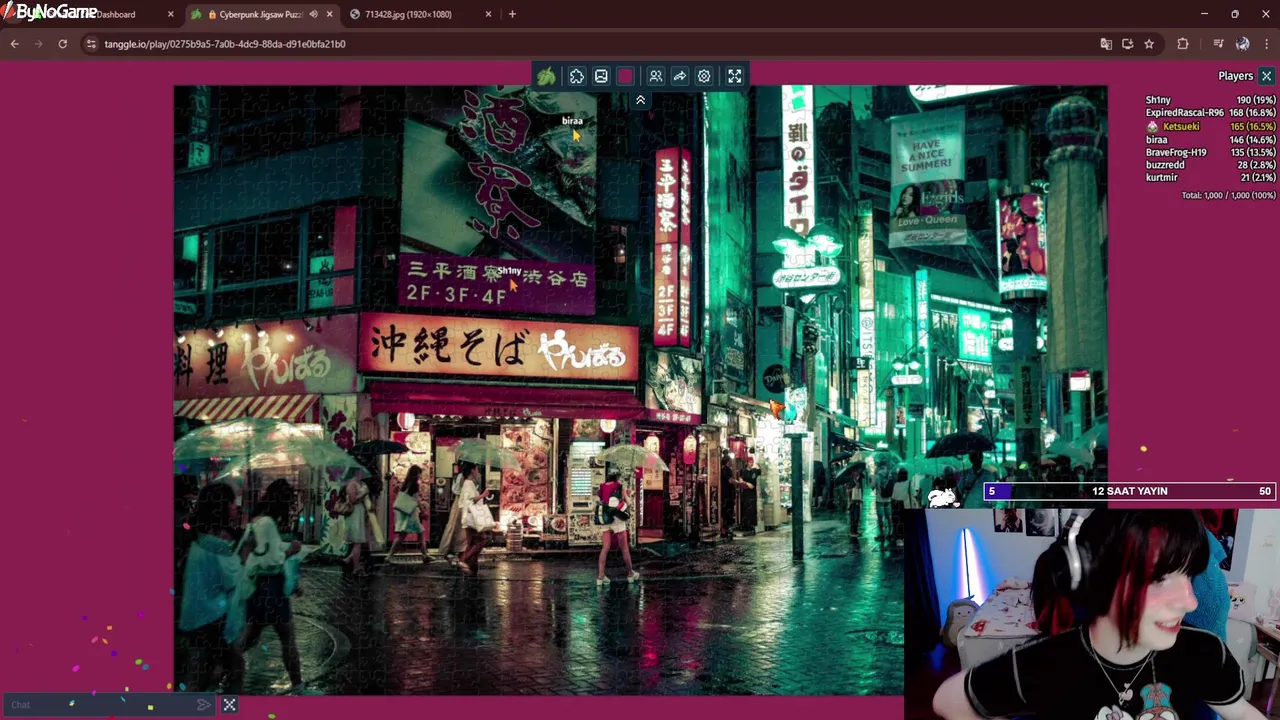Switch to the Dashboard tab
The image size is (1280, 720).
pos(117,14)
